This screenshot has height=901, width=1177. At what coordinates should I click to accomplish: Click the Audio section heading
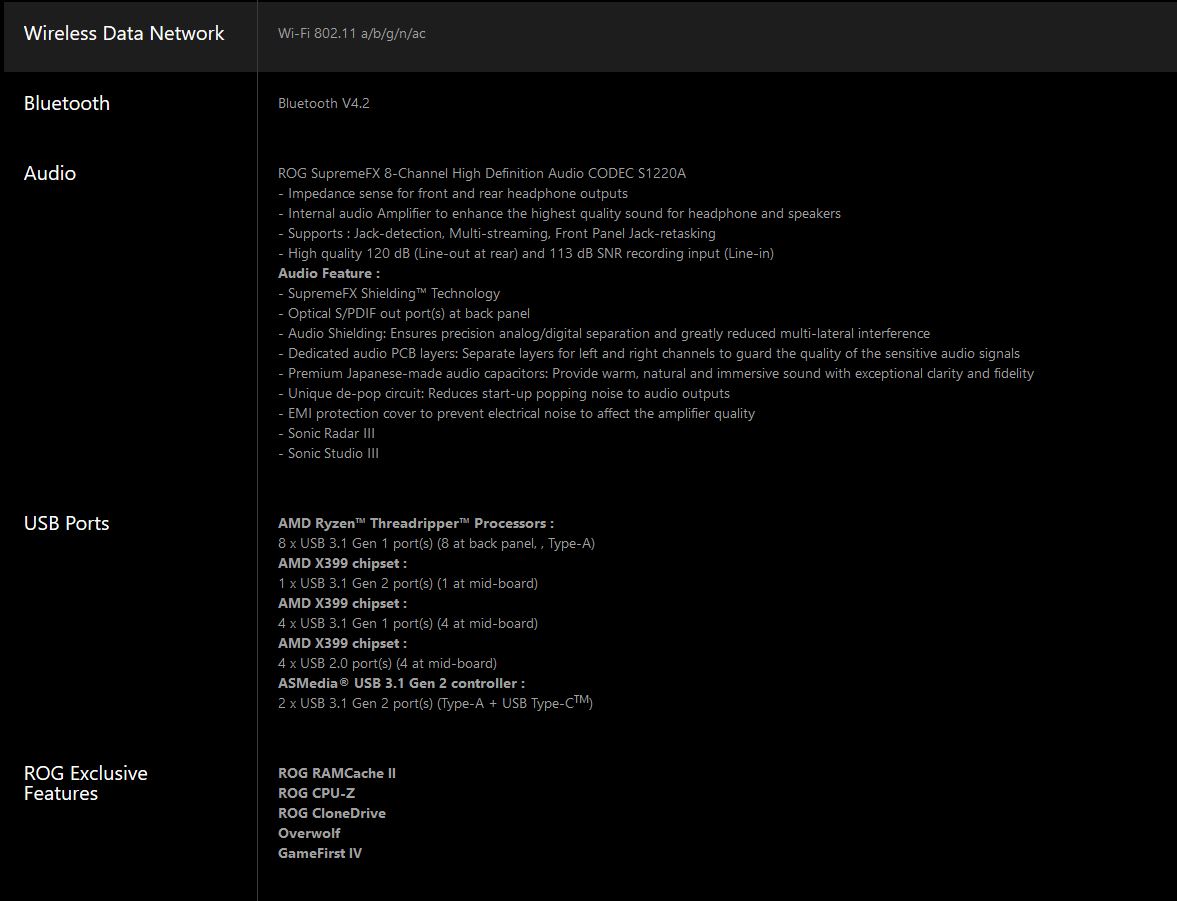point(50,174)
